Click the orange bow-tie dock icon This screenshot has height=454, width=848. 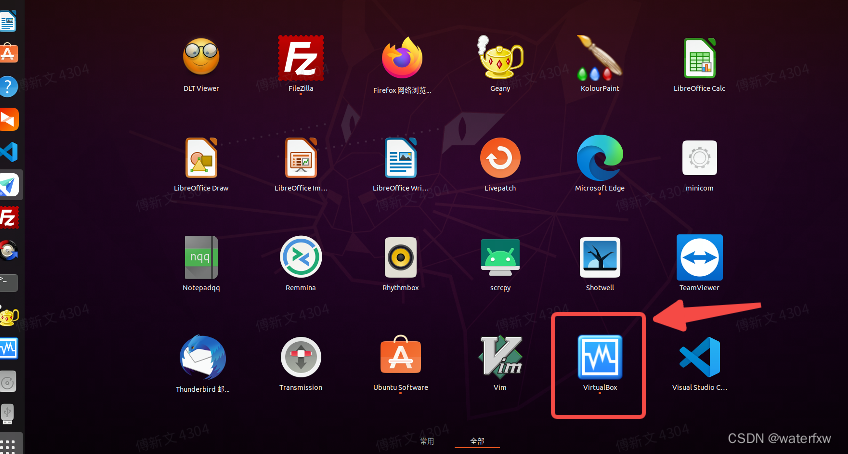[x=9, y=120]
